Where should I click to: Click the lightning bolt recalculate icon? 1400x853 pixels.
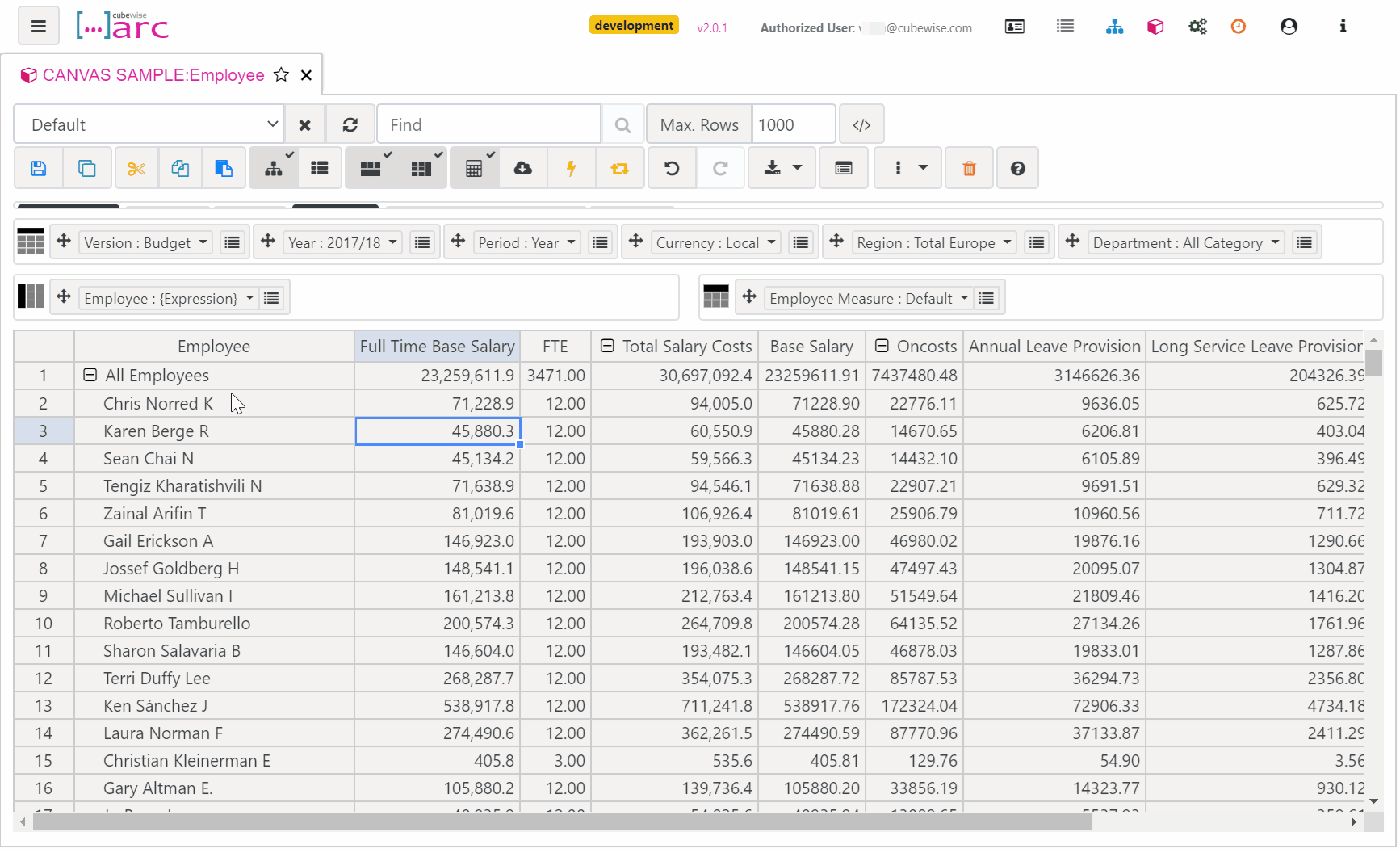click(x=572, y=168)
